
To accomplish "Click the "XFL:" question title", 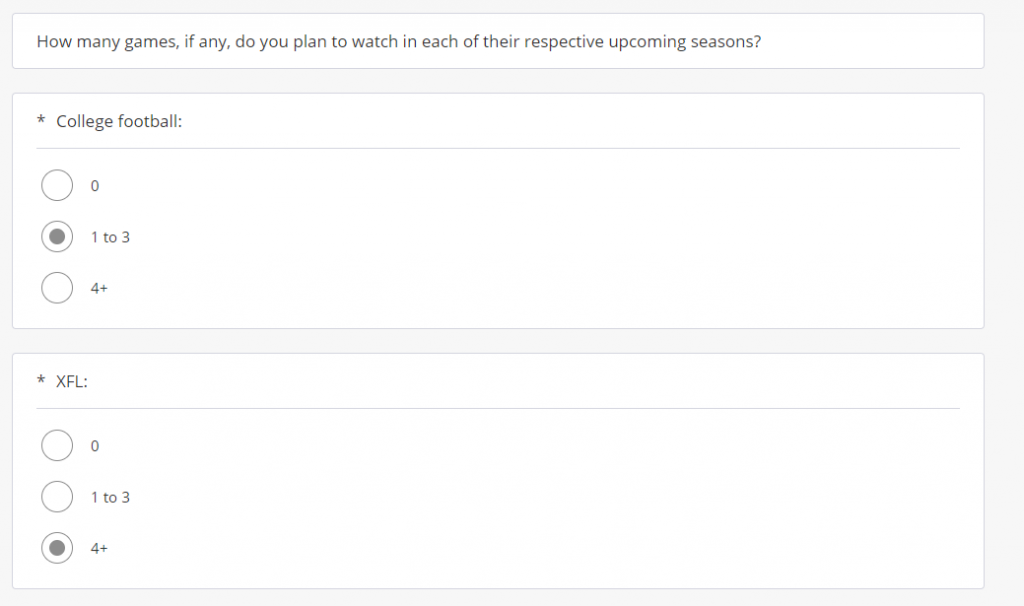I will point(72,381).
